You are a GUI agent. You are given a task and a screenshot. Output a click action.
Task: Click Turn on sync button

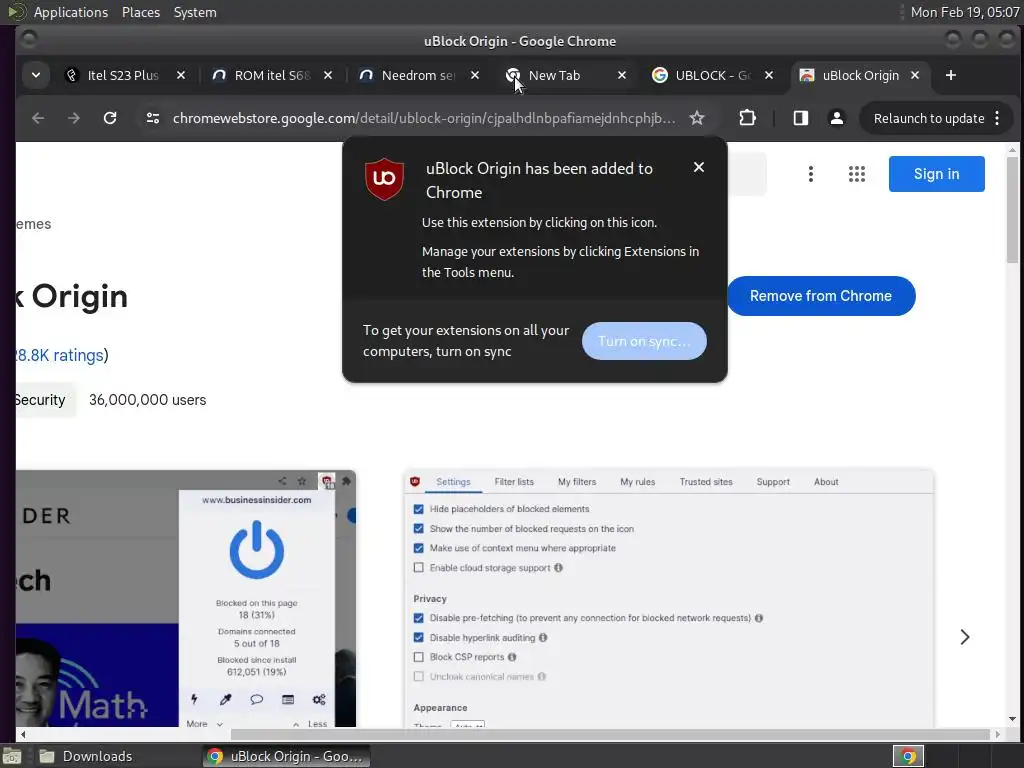644,341
